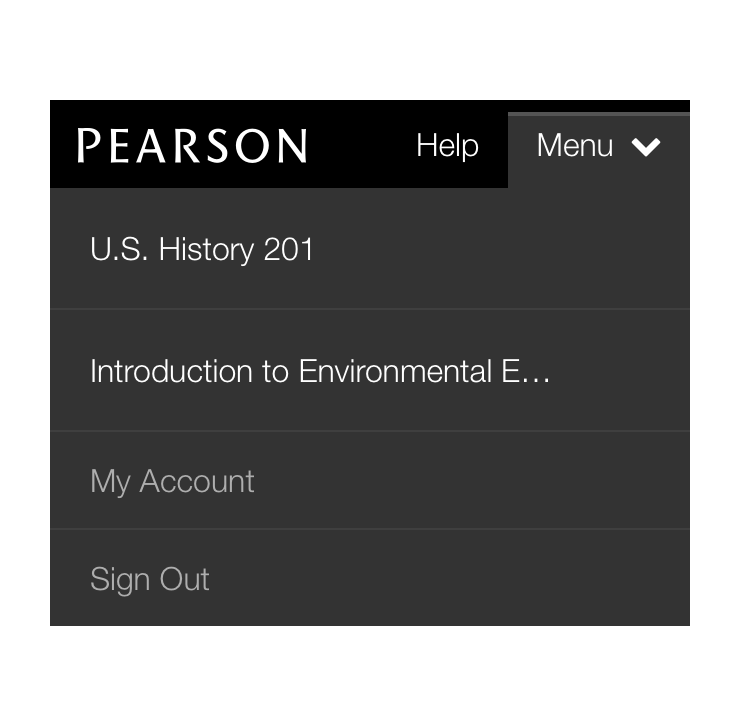The height and width of the screenshot is (726, 740).
Task: Select the first course in the dropdown list
Action: point(202,249)
